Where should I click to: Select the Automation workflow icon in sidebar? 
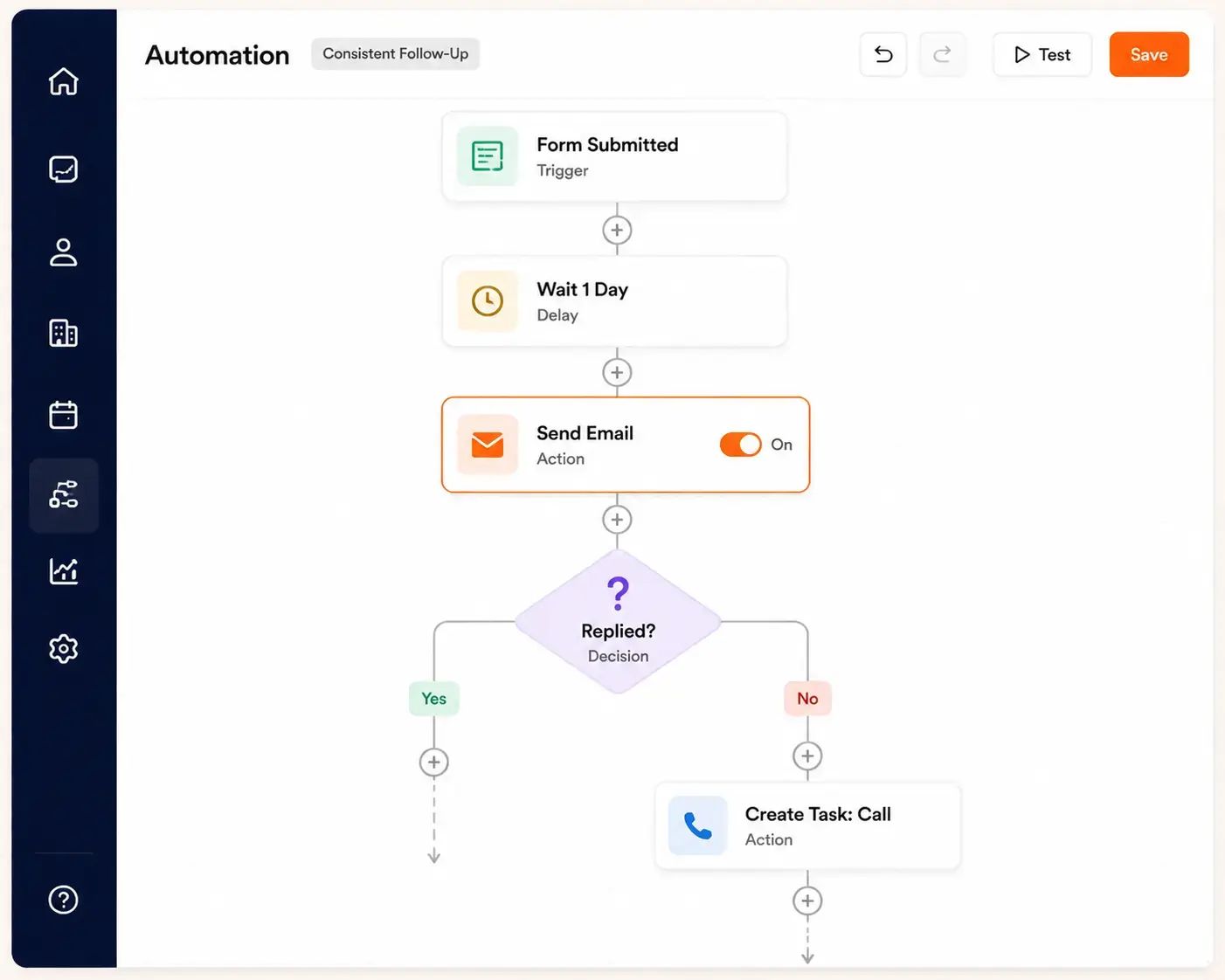(x=64, y=495)
